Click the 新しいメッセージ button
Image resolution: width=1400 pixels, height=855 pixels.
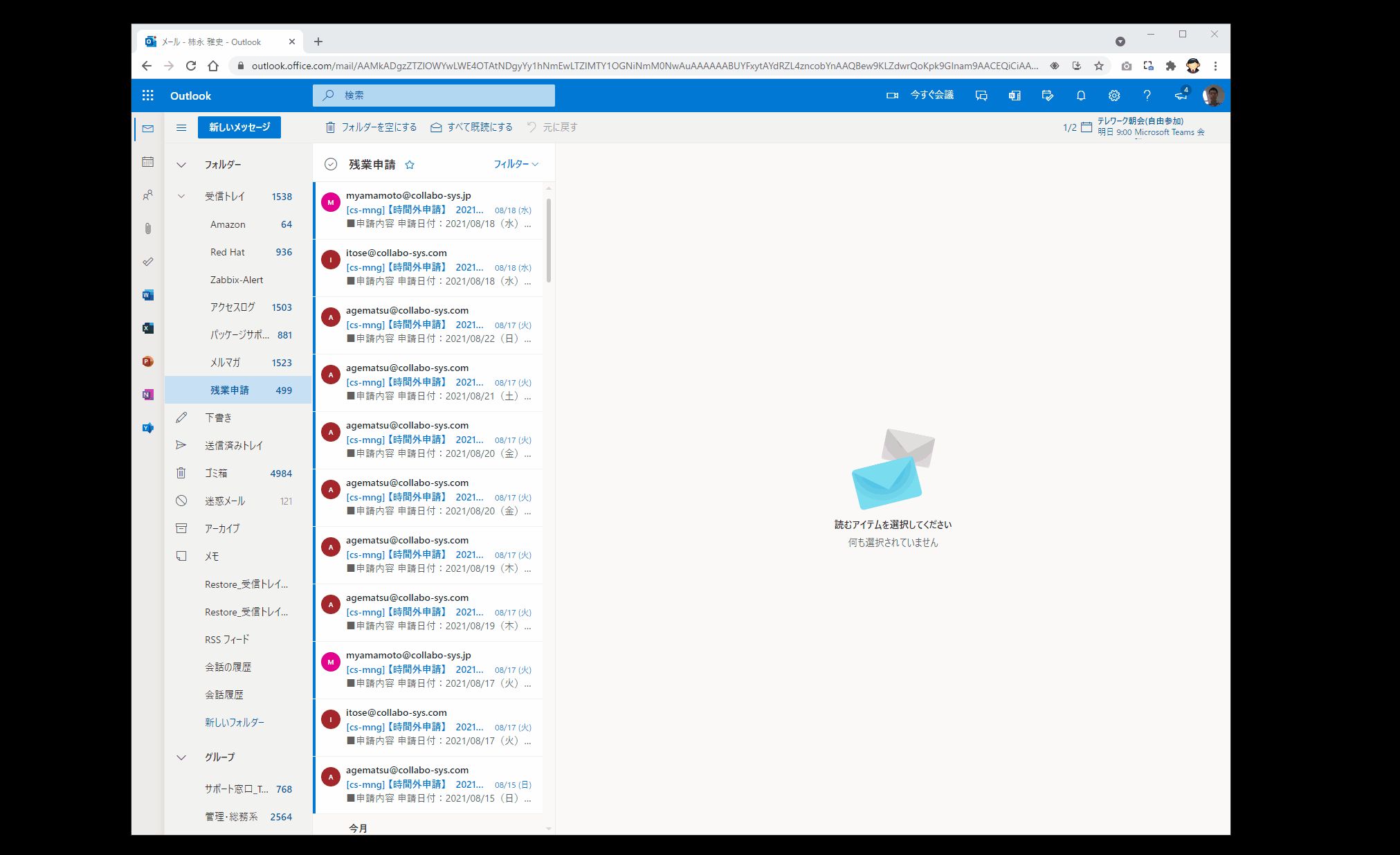click(x=239, y=127)
